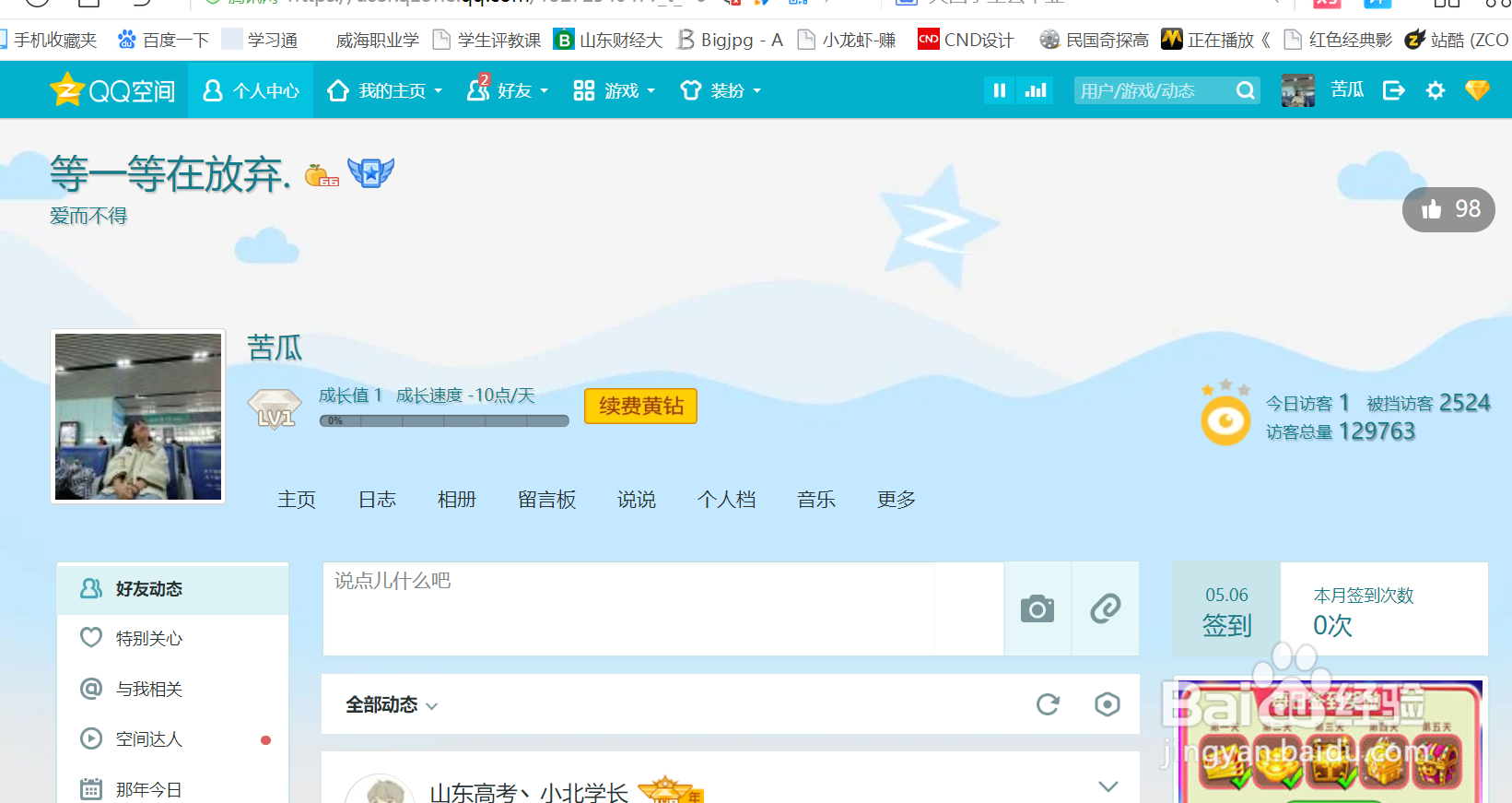
Task: Click 续费黄钻 button
Action: [641, 406]
